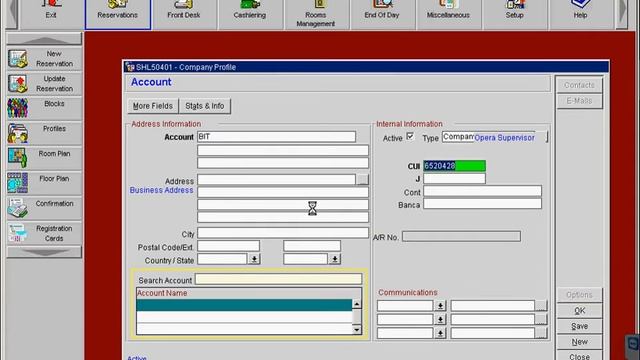The image size is (640, 360).
Task: Open the Help toolbar menu
Action: tap(580, 14)
